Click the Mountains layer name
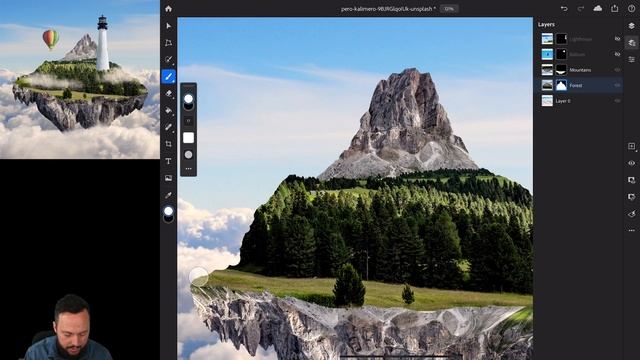Image resolution: width=640 pixels, height=360 pixels. (x=580, y=70)
